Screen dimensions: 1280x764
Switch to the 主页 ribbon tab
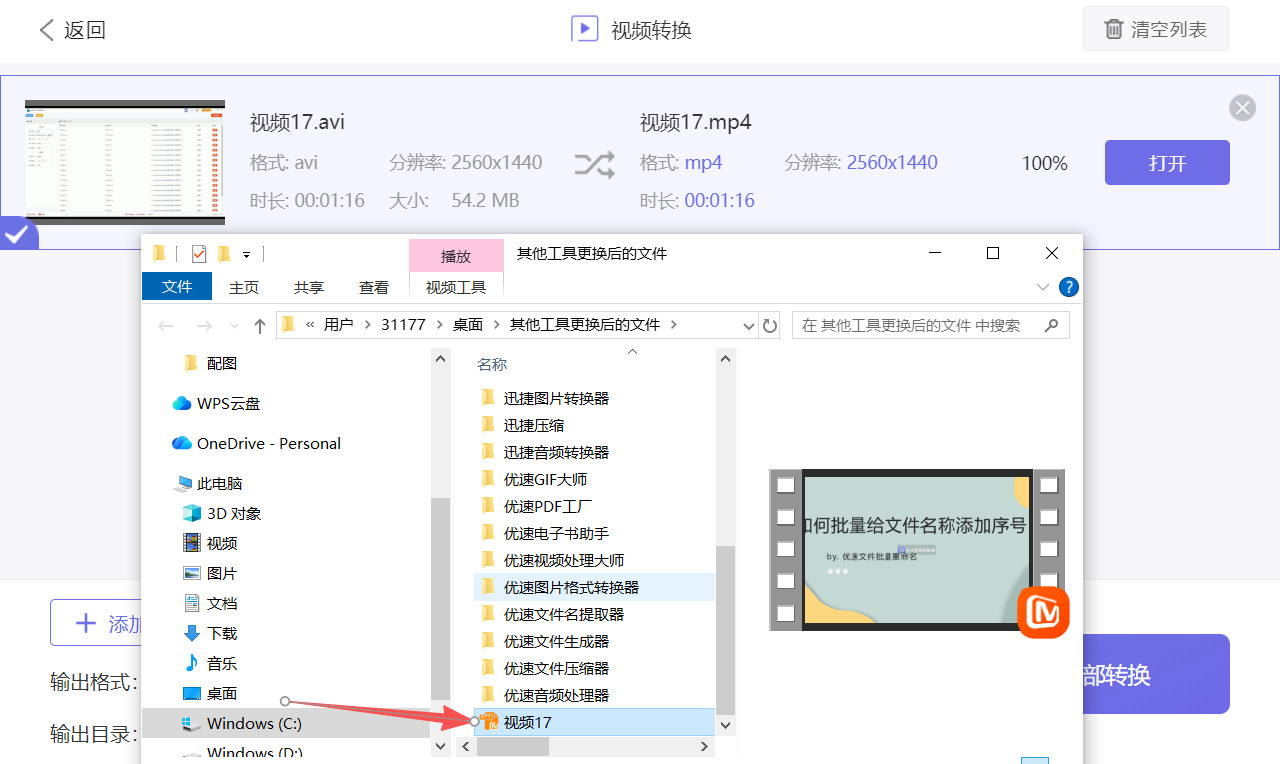(244, 287)
